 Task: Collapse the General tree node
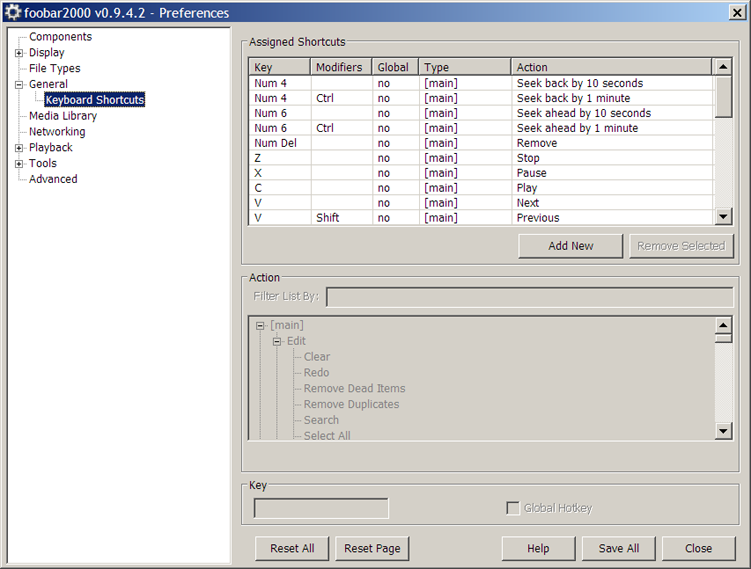19,85
